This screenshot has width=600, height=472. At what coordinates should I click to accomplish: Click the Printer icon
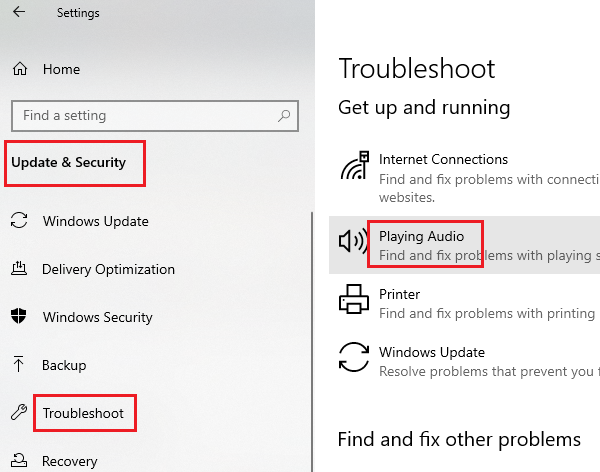(x=354, y=302)
